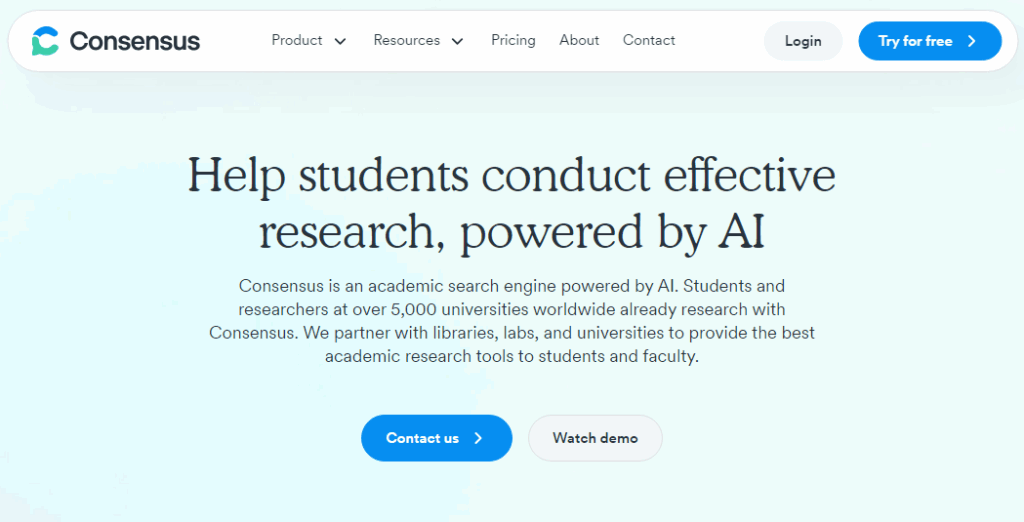Click the "research, powered by AI" headline line
This screenshot has width=1024, height=522.
pyautogui.click(x=511, y=231)
